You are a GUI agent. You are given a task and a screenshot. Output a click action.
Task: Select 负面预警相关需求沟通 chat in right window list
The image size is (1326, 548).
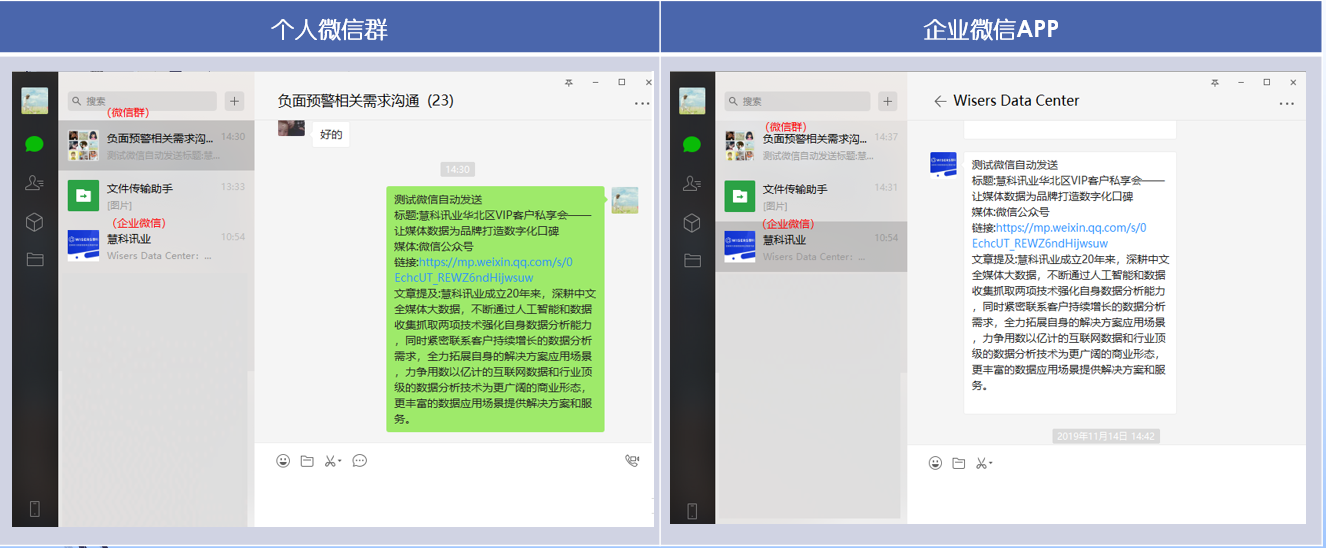(x=811, y=146)
